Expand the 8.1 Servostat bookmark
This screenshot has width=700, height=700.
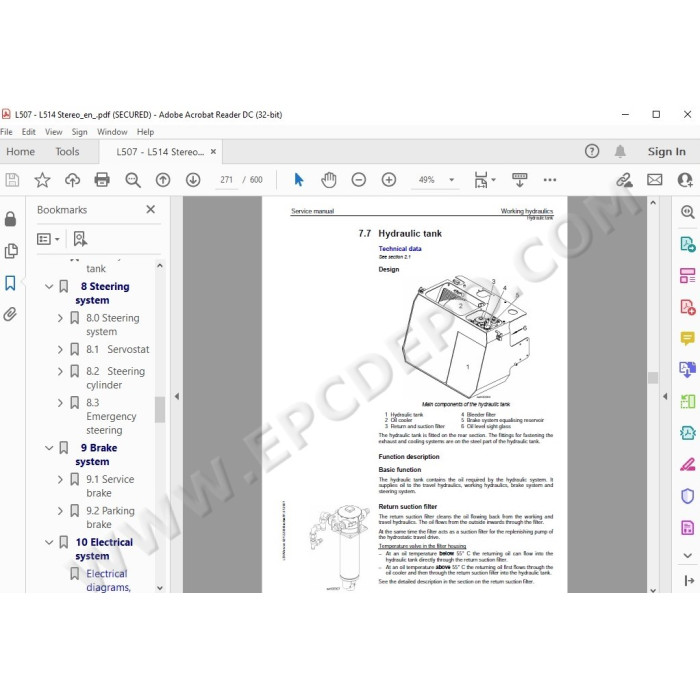tap(60, 349)
